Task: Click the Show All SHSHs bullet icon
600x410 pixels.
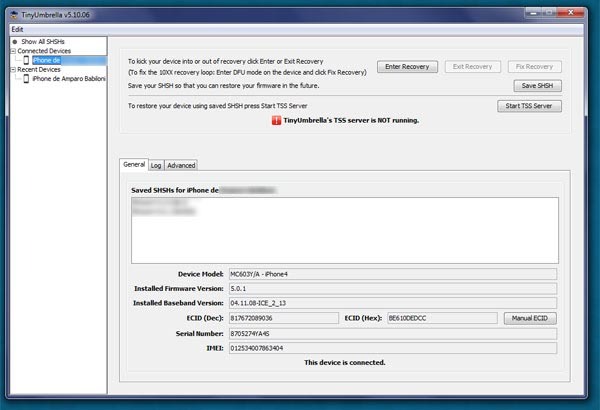Action: coord(15,41)
